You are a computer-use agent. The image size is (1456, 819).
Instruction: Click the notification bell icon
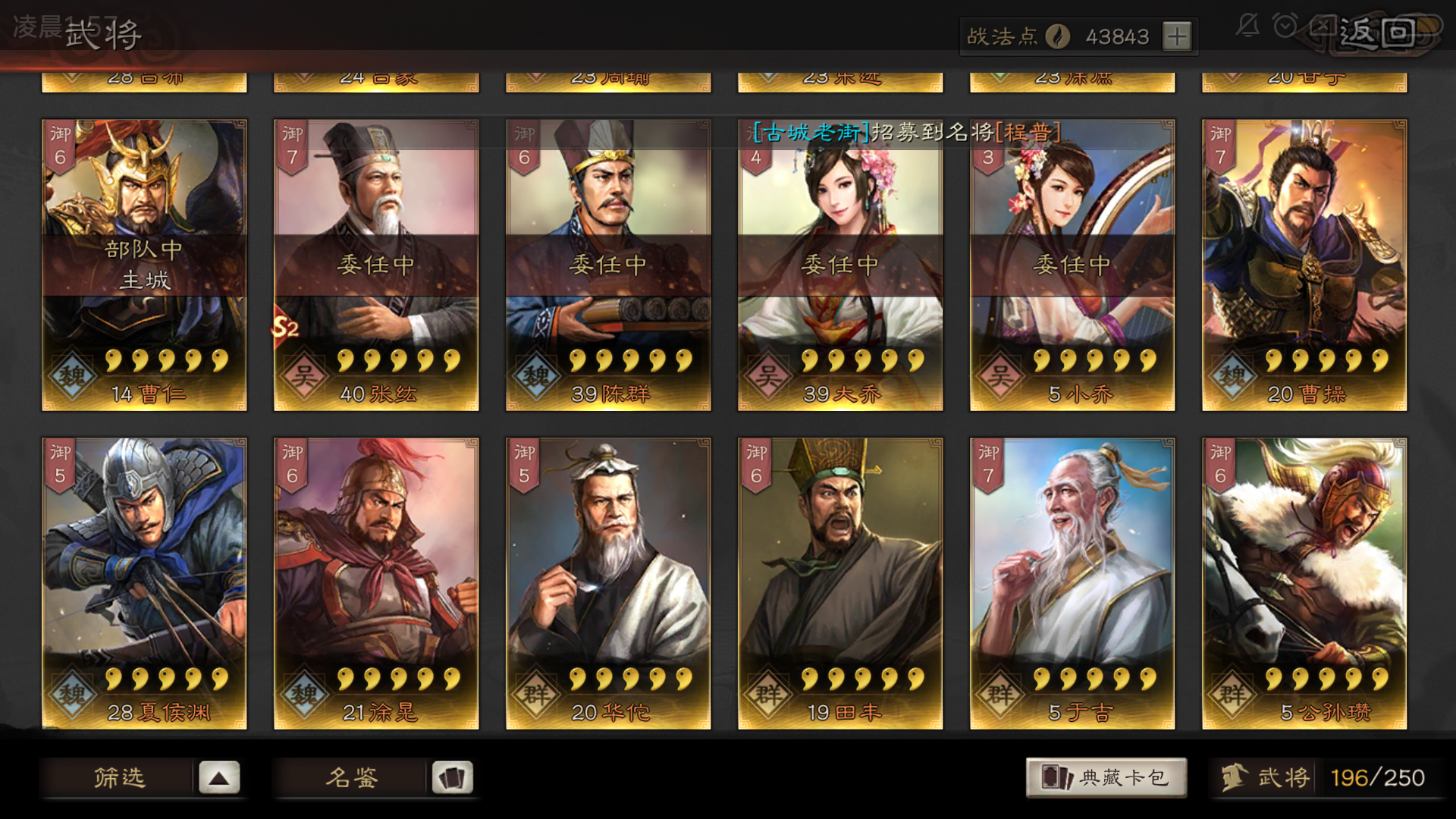1247,27
